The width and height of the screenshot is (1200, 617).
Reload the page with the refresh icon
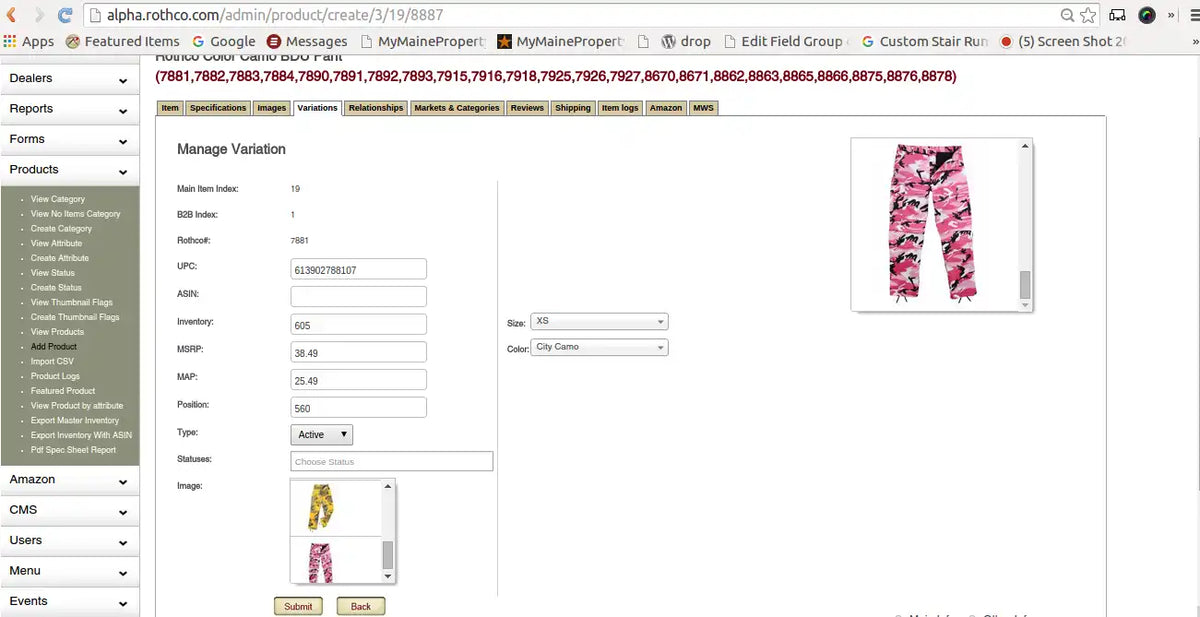click(x=65, y=15)
